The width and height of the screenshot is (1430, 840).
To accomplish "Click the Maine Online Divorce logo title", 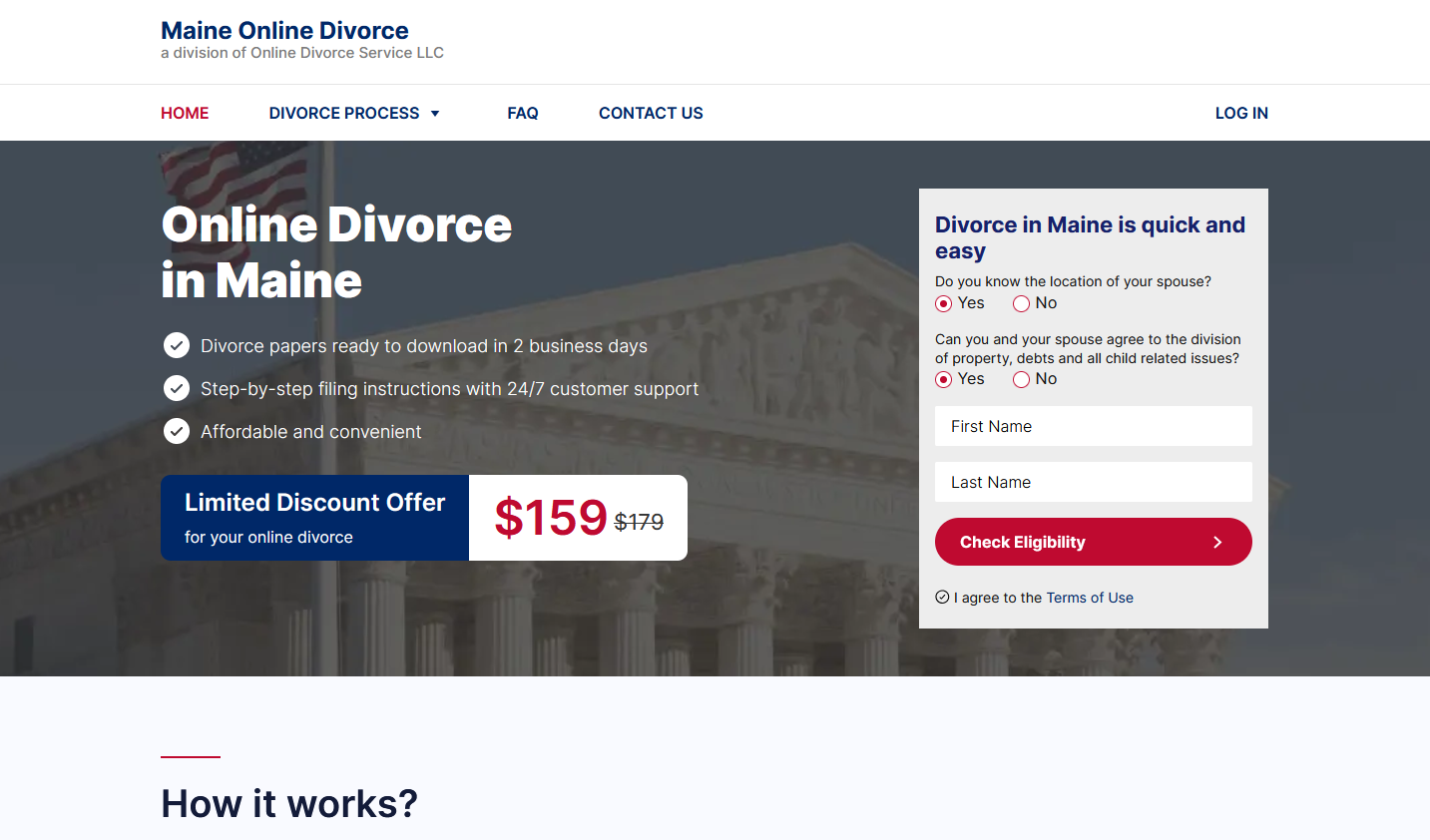I will 284,31.
